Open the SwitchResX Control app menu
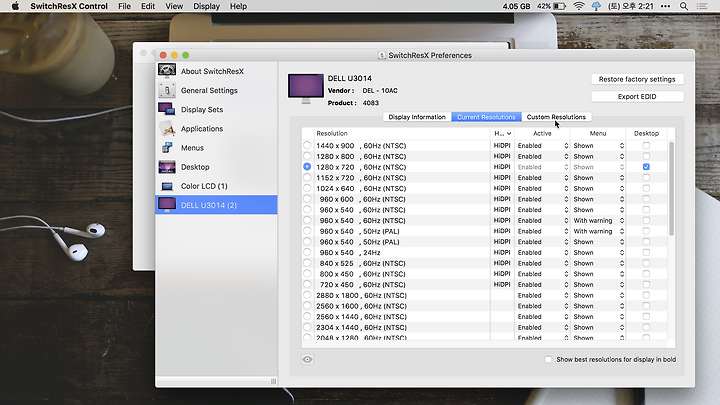The image size is (720, 405). pos(69,6)
